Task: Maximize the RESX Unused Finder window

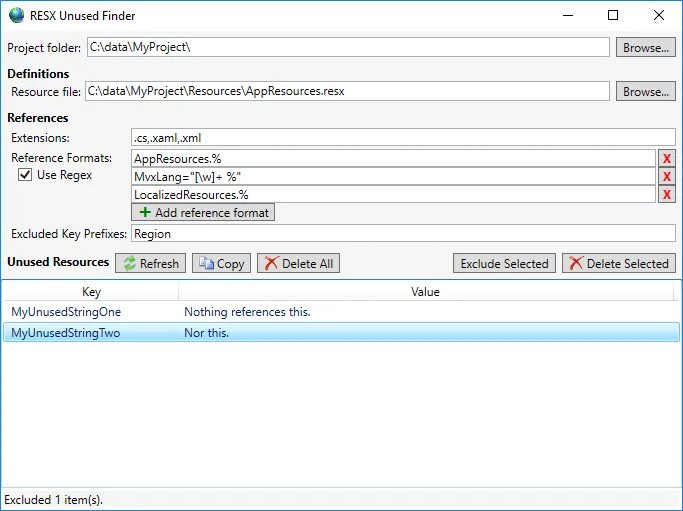Action: 613,15
